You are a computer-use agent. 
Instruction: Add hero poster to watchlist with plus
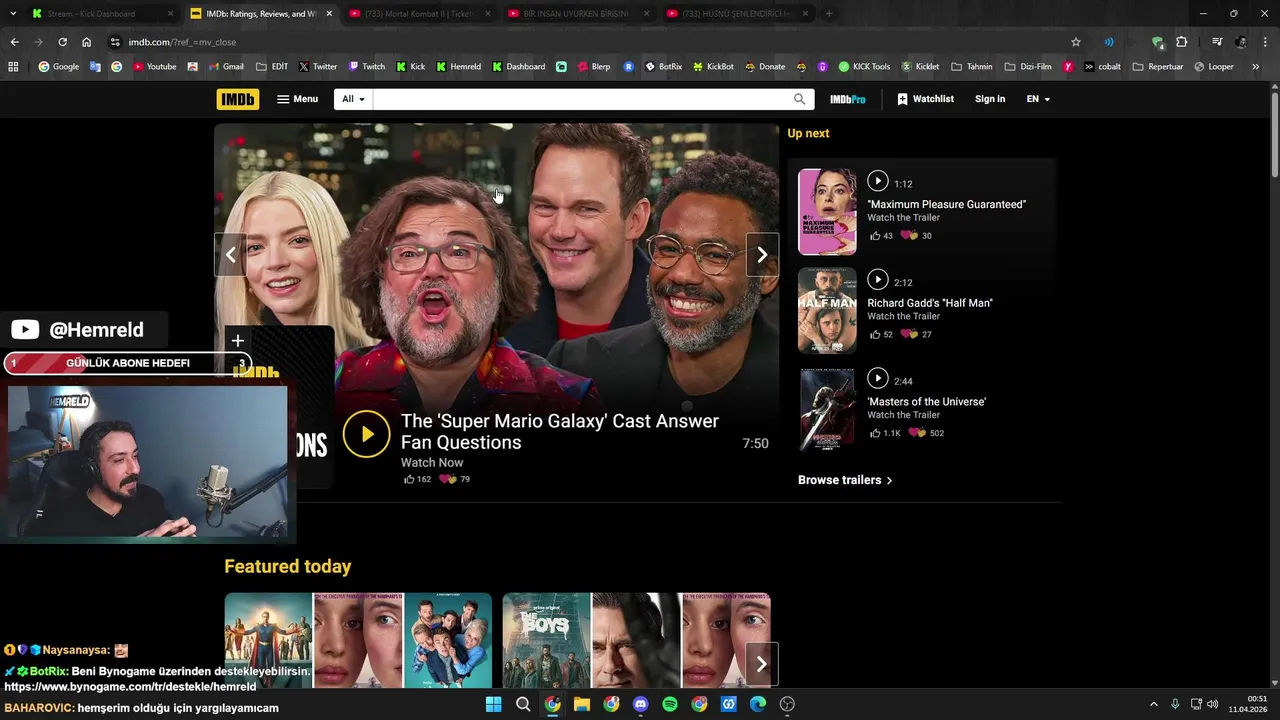coord(237,341)
